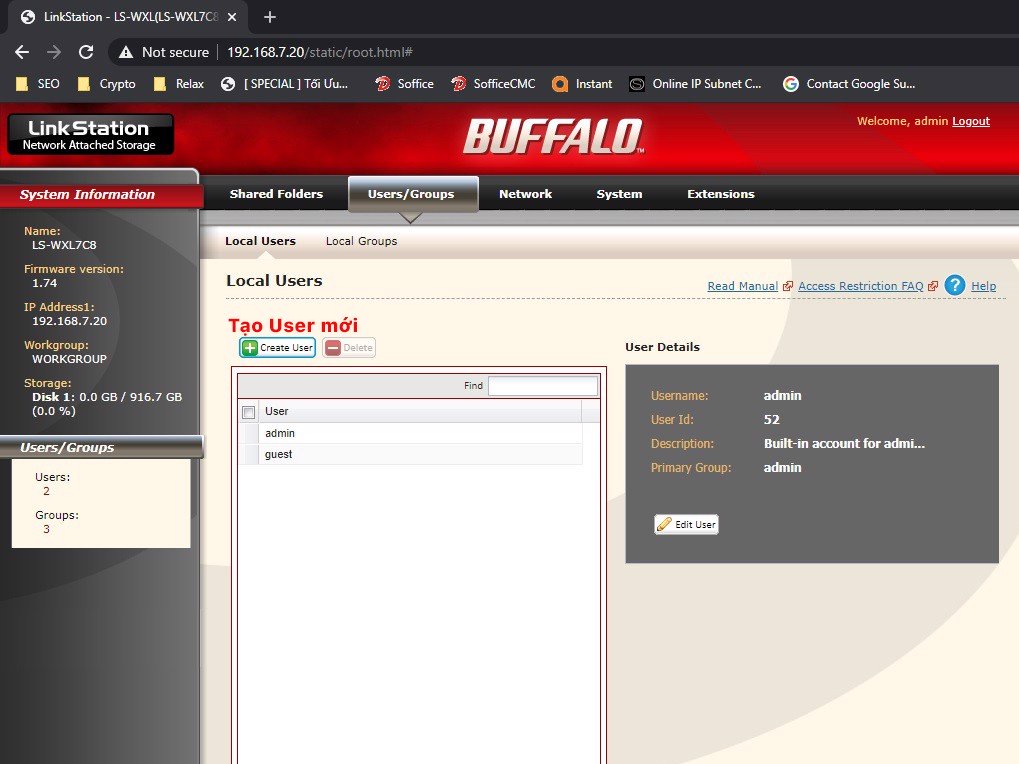Screen dimensions: 1019x764
Task: Open the Extensions tab
Action: pos(721,194)
